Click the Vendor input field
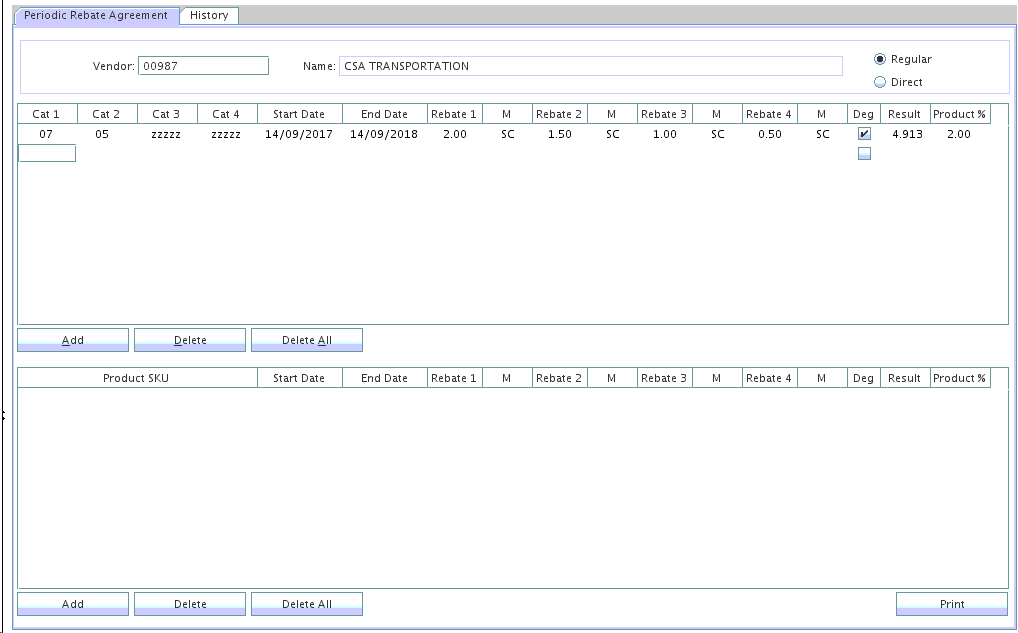This screenshot has height=633, width=1018. 203,66
